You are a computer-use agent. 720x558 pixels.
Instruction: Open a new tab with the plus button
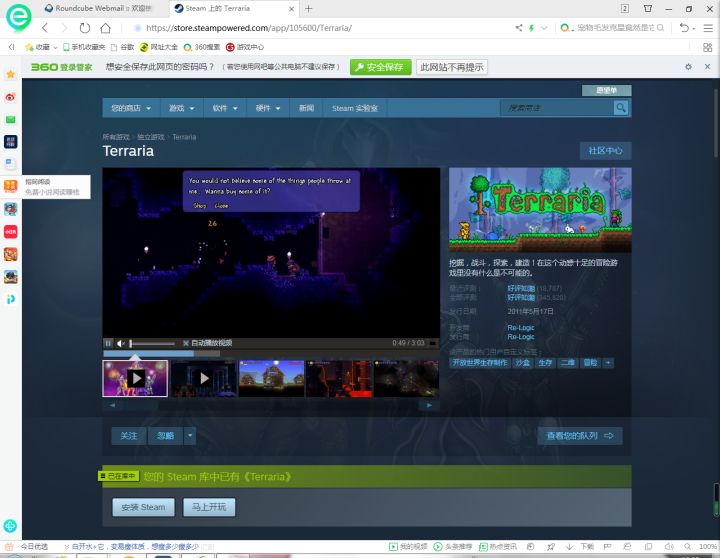pyautogui.click(x=309, y=9)
